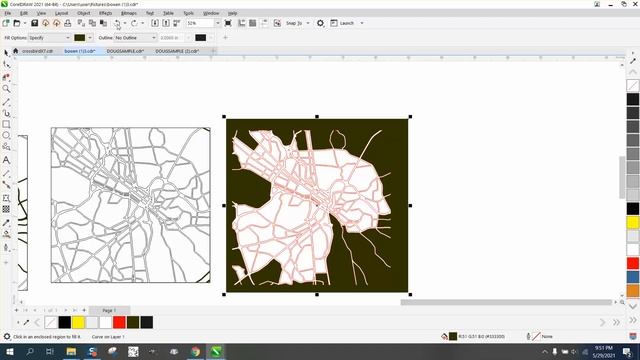Select the Text tool
Image resolution: width=640 pixels, height=360 pixels.
point(6,160)
